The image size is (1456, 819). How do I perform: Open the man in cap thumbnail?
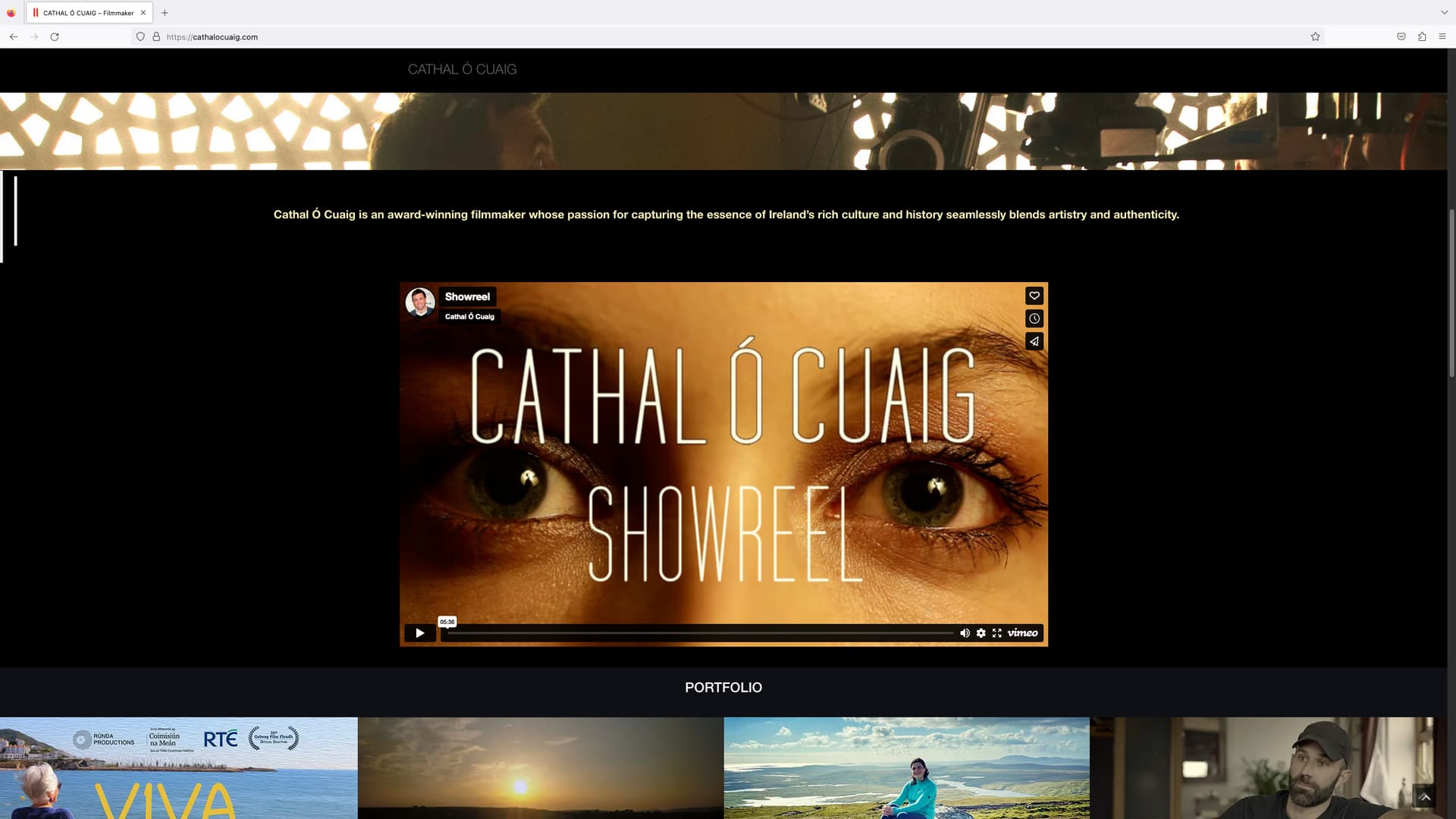pyautogui.click(x=1268, y=768)
